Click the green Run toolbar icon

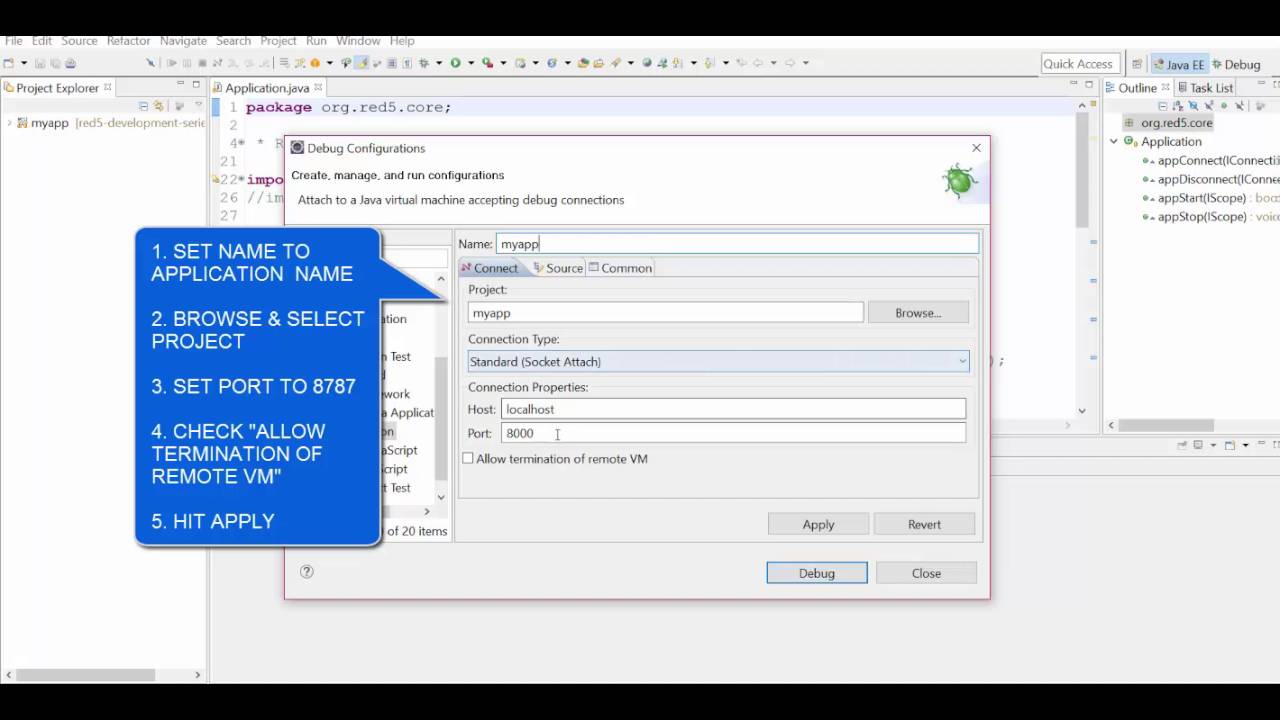click(x=455, y=62)
